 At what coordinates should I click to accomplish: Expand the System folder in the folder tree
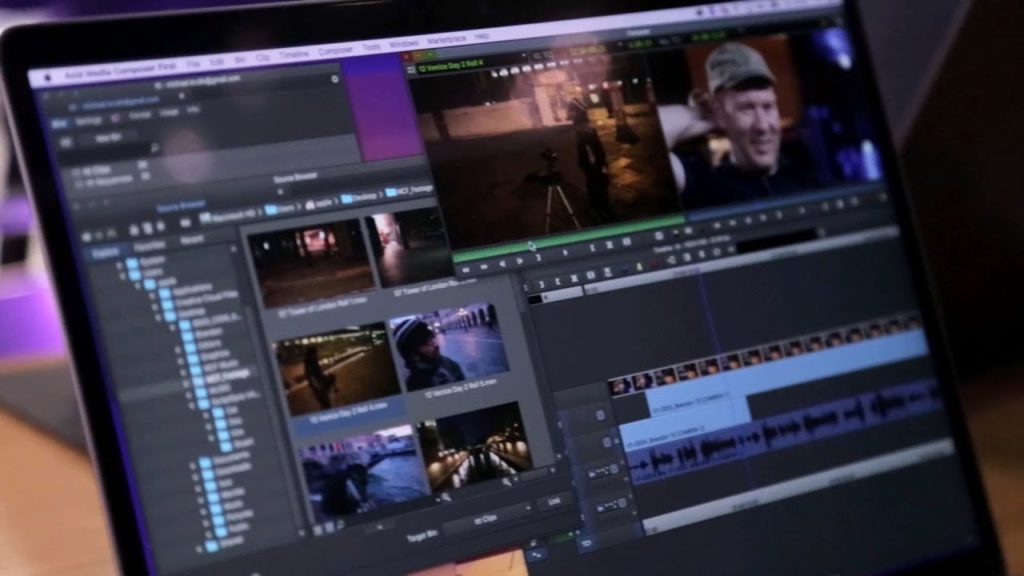[x=120, y=266]
